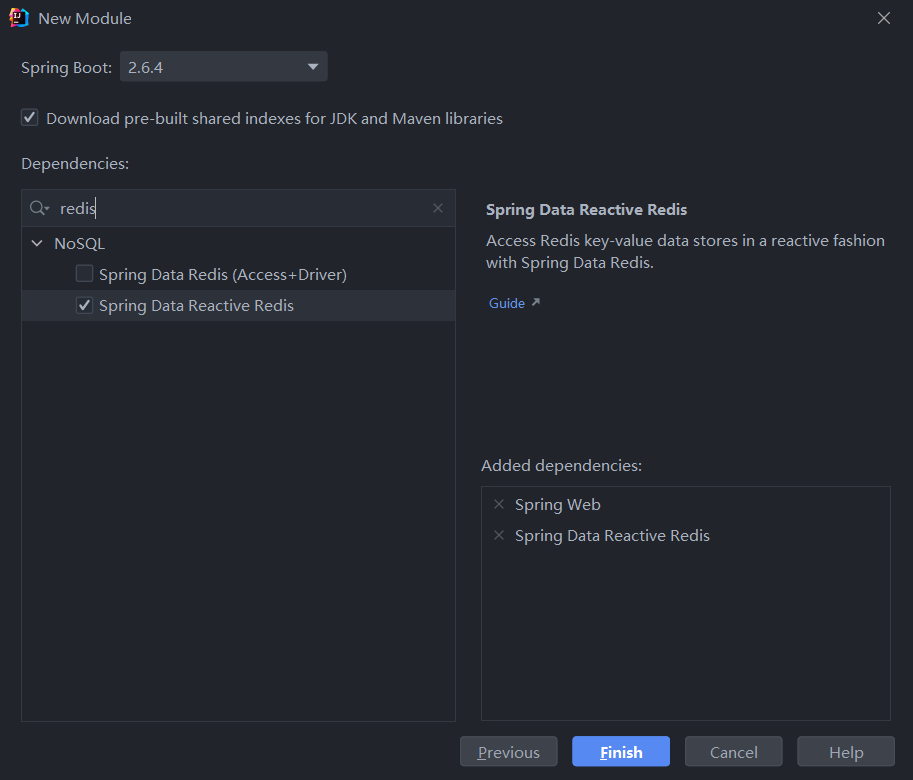This screenshot has width=913, height=780.
Task: Click the external arrow icon beside Guide
Action: coord(536,302)
